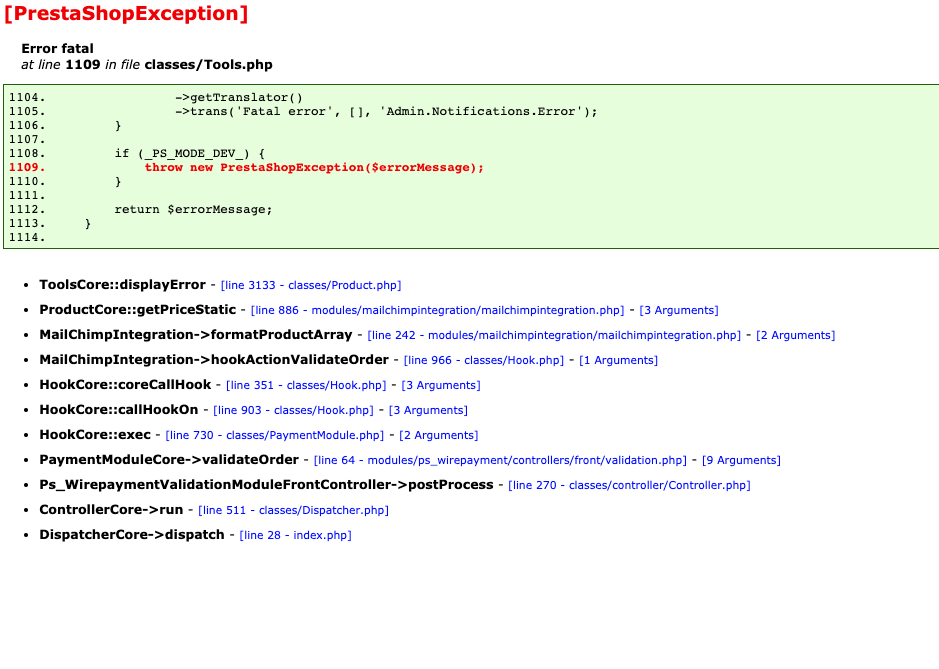Image resolution: width=939 pixels, height=669 pixels.
Task: Click MailChimpIntegration->hookActionValidateOrder trace entry
Action: [214, 359]
